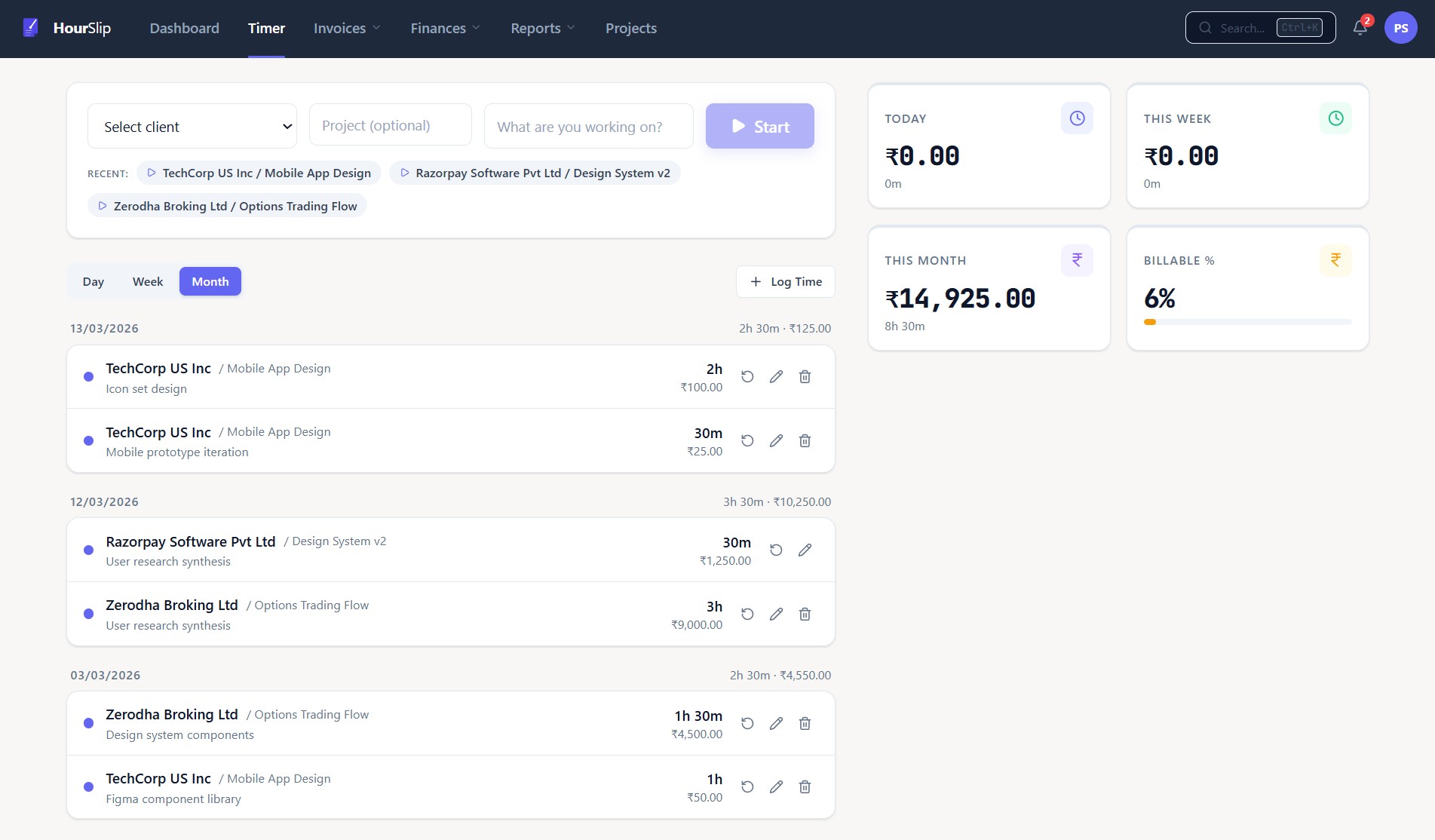Click the HourSlip logo icon
The height and width of the screenshot is (840, 1435).
pos(30,28)
